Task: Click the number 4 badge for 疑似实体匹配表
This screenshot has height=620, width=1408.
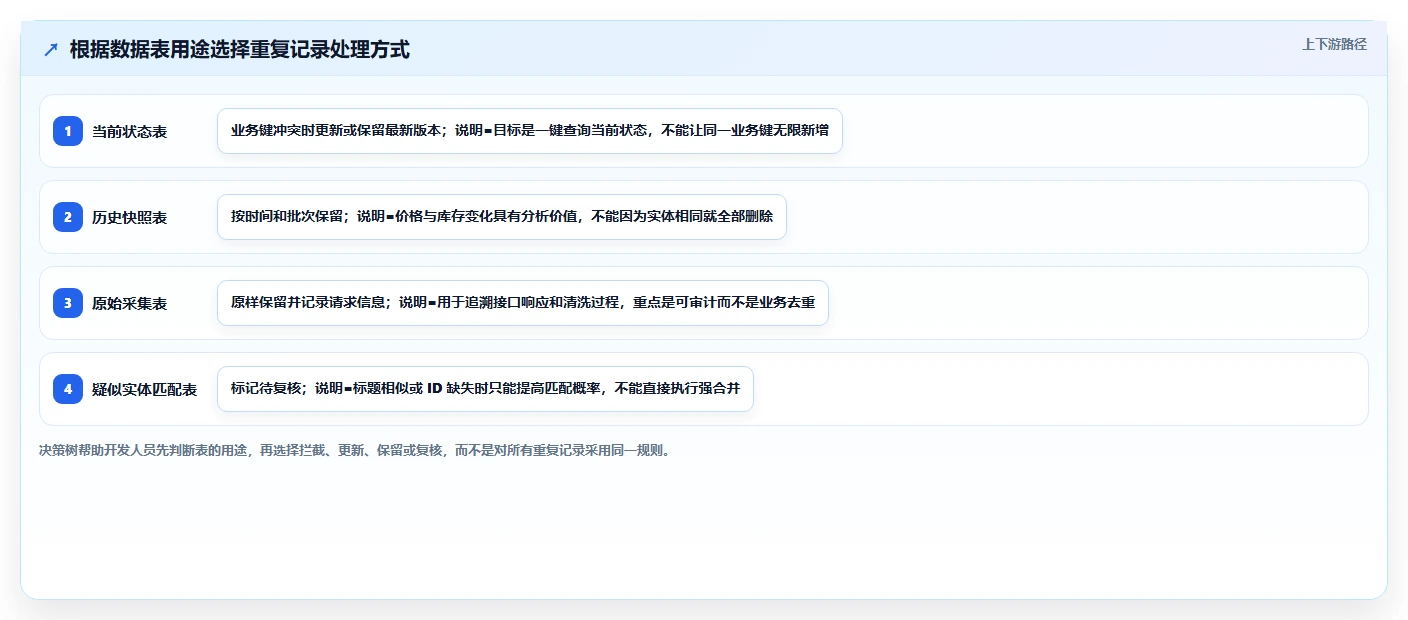Action: (x=68, y=389)
